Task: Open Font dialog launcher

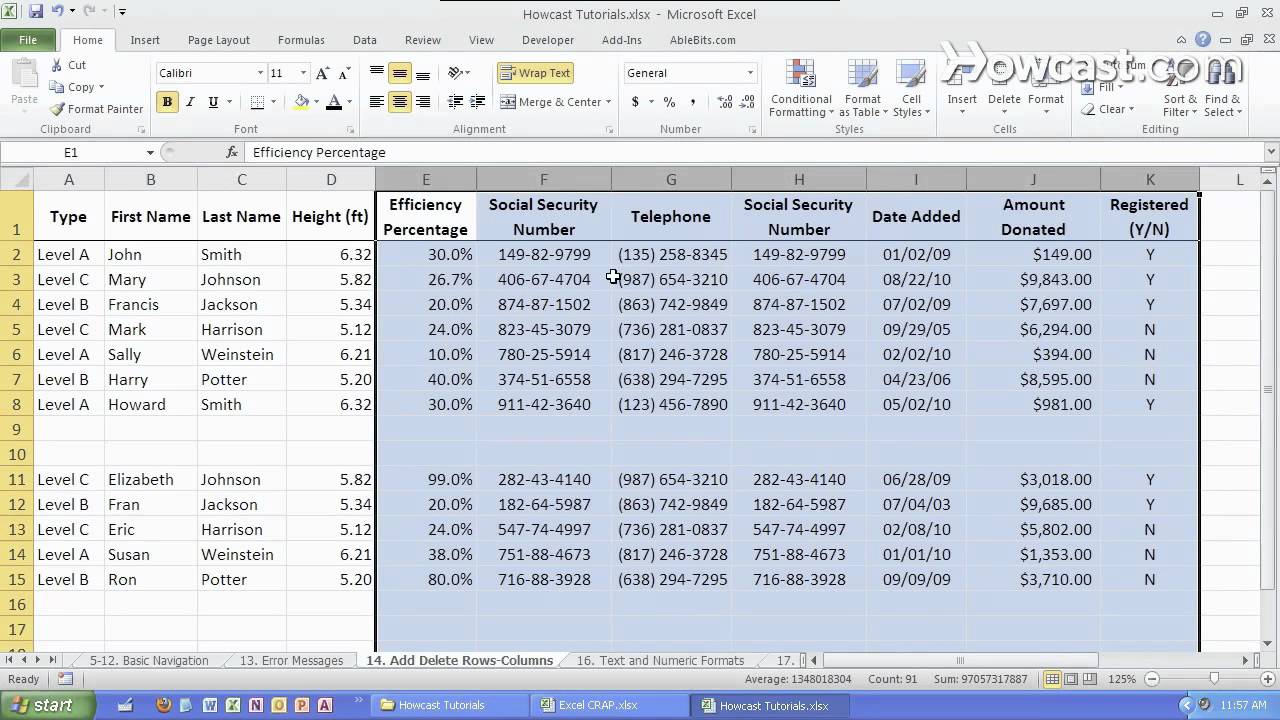Action: coord(350,130)
